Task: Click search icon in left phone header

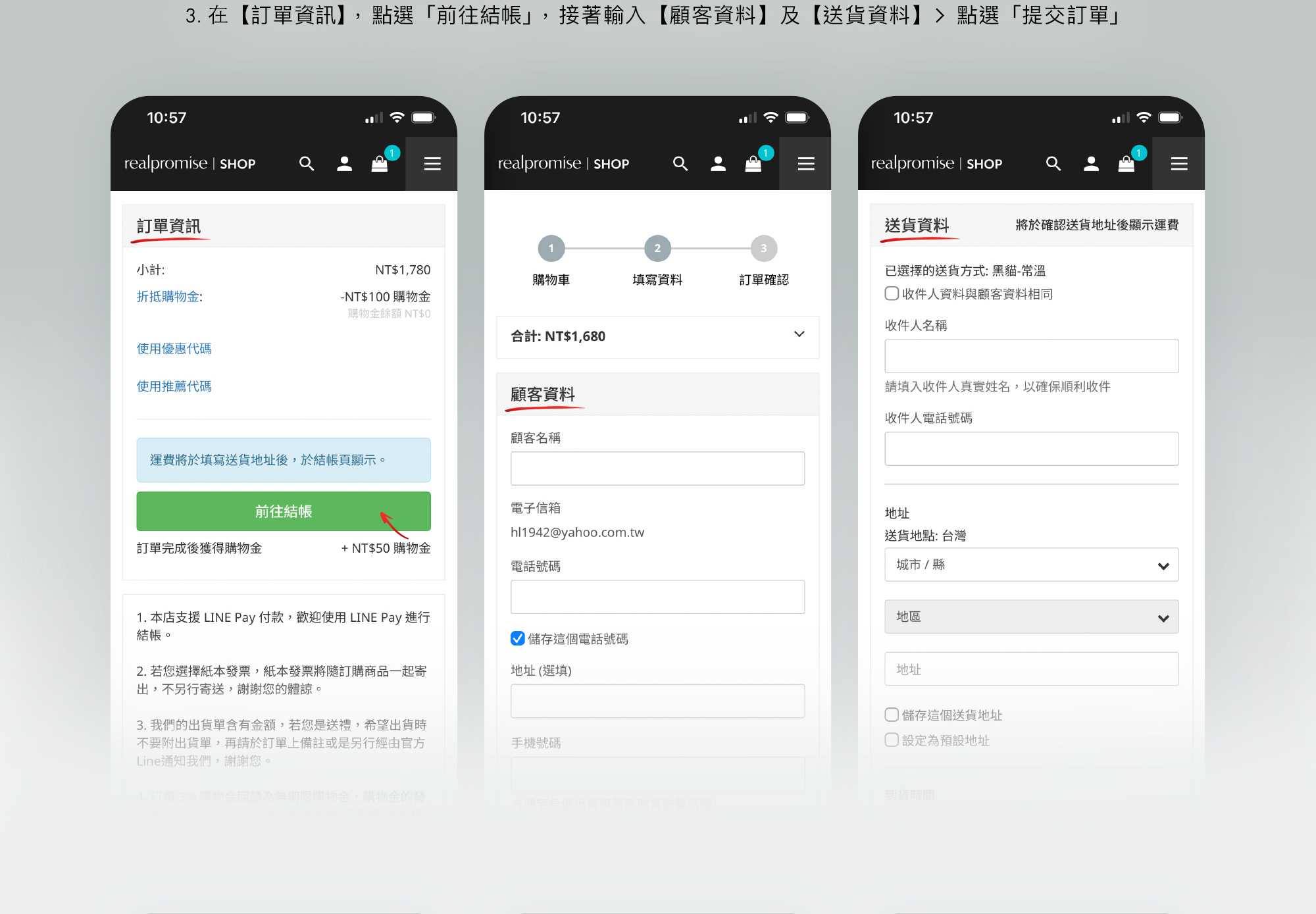Action: tap(307, 164)
